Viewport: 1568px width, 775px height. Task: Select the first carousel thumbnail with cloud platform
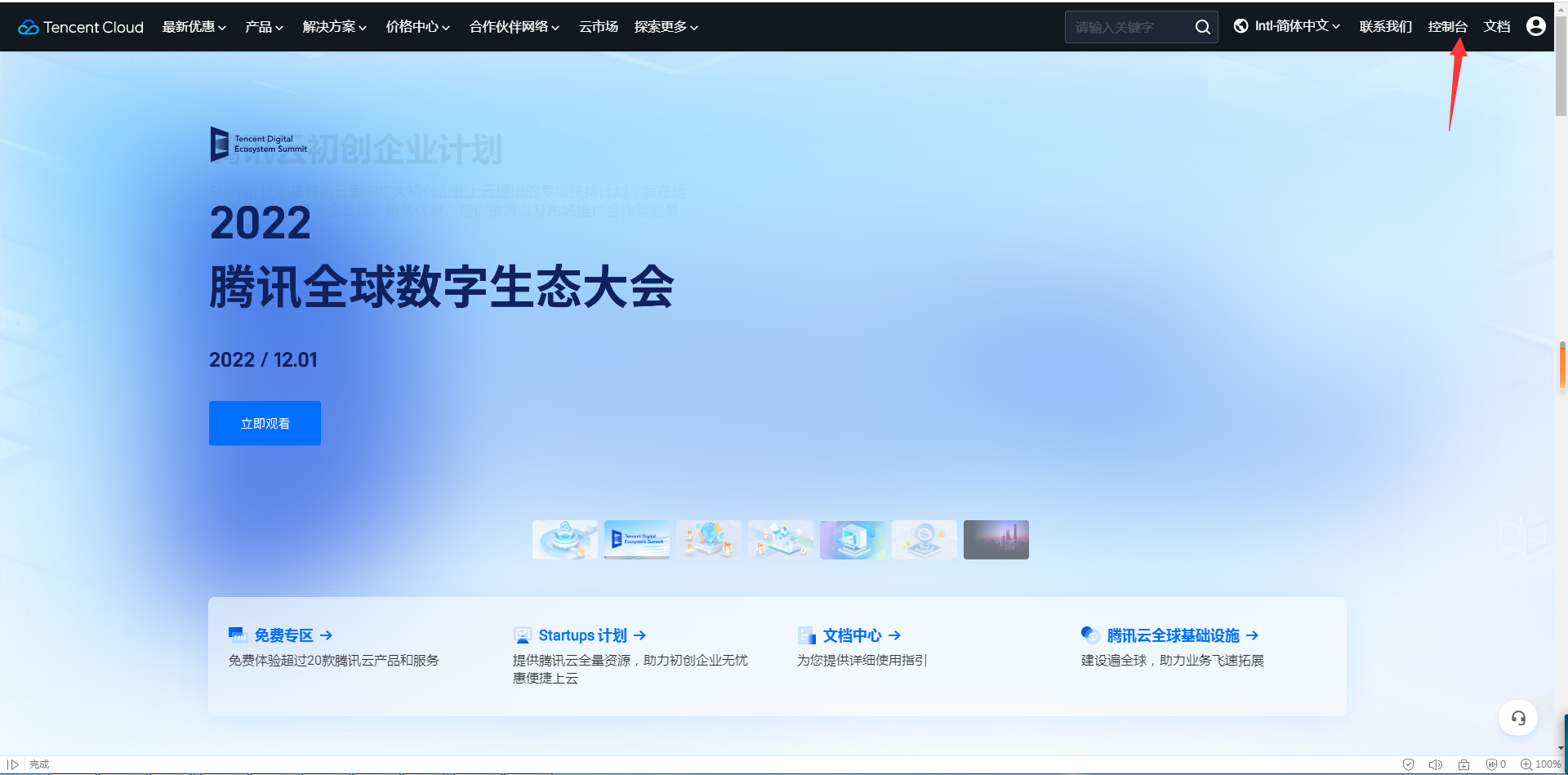(565, 540)
